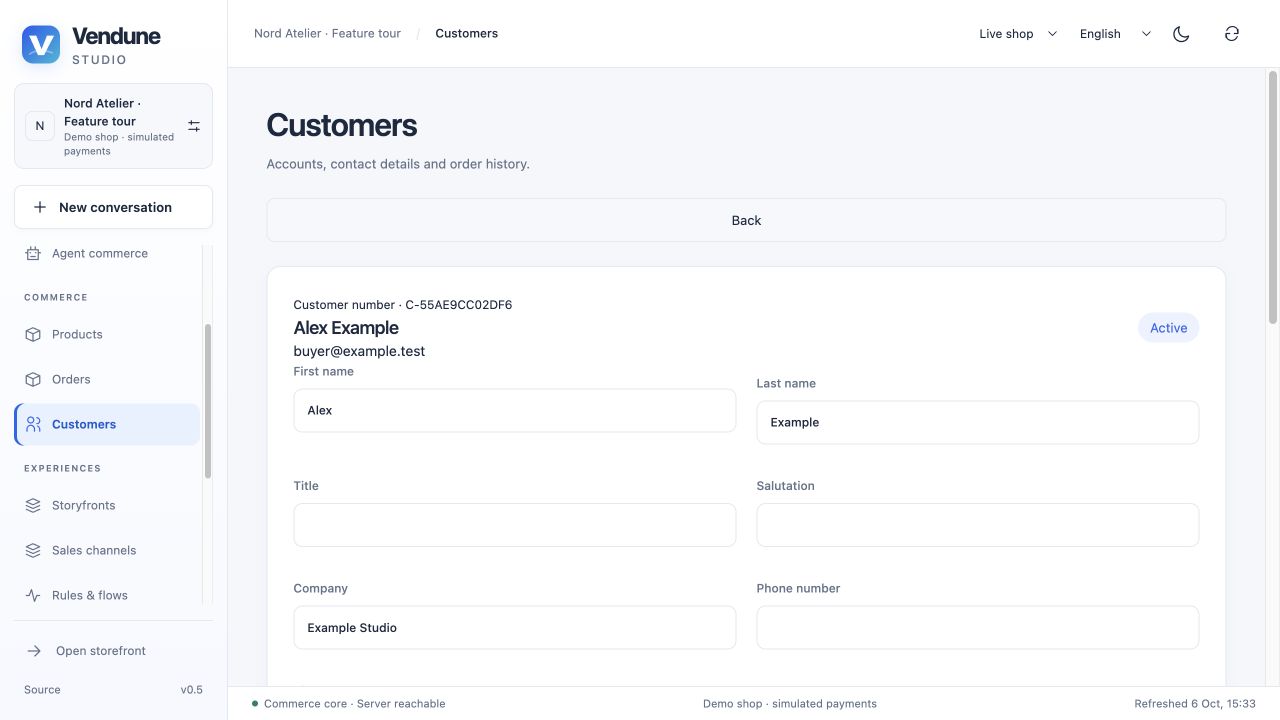Screen dimensions: 1280x720
Task: Click the Refreshed 6 Oct, 15:33 timestamp
Action: point(1195,704)
